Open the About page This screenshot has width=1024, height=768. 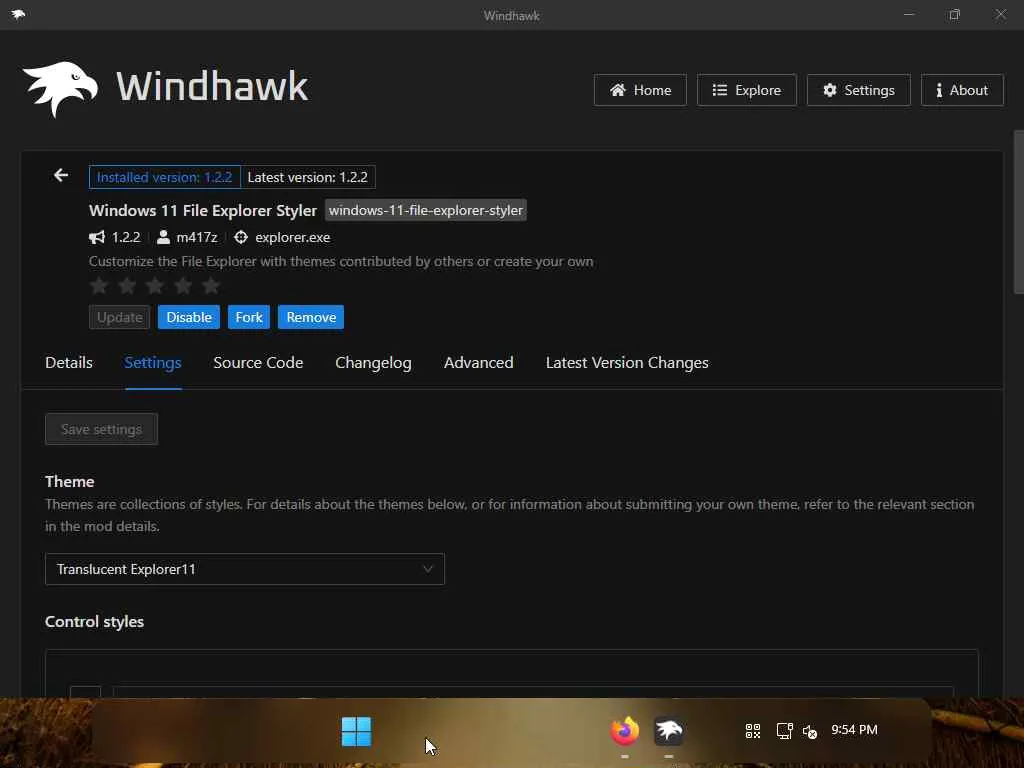point(962,90)
